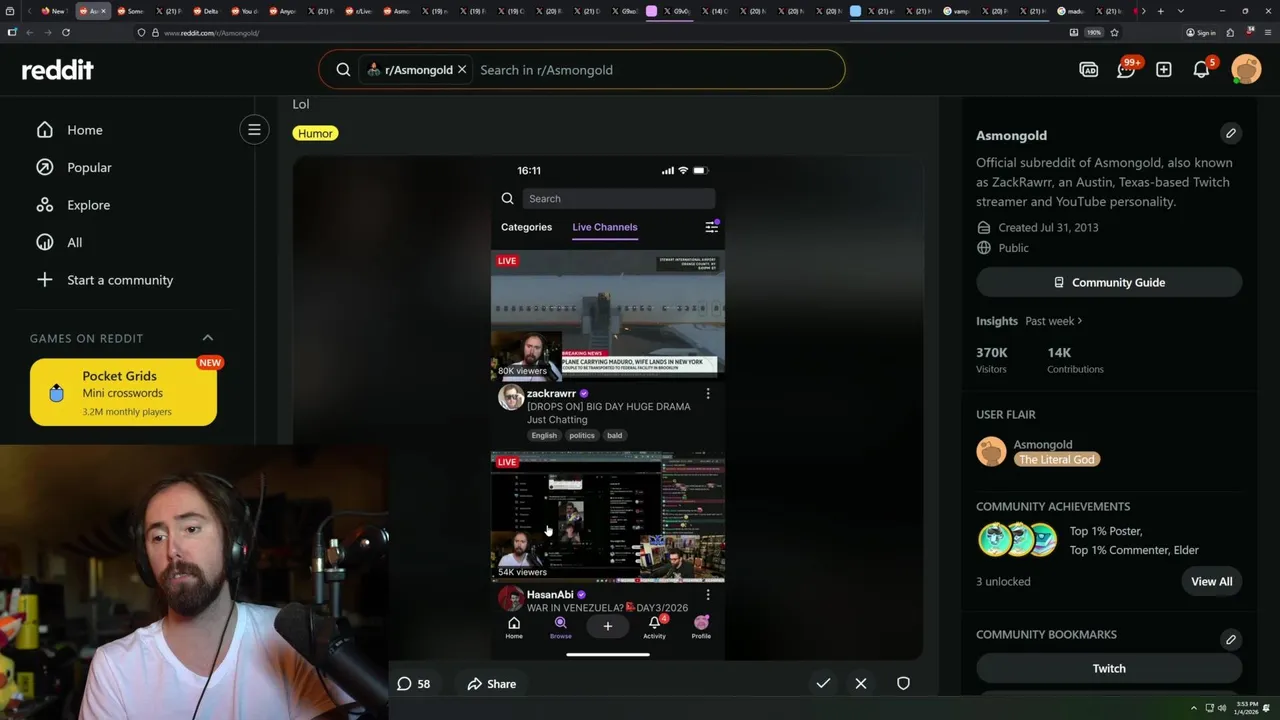Click the community achievement badges
Viewport: 1280px width, 720px height.
[1018, 540]
